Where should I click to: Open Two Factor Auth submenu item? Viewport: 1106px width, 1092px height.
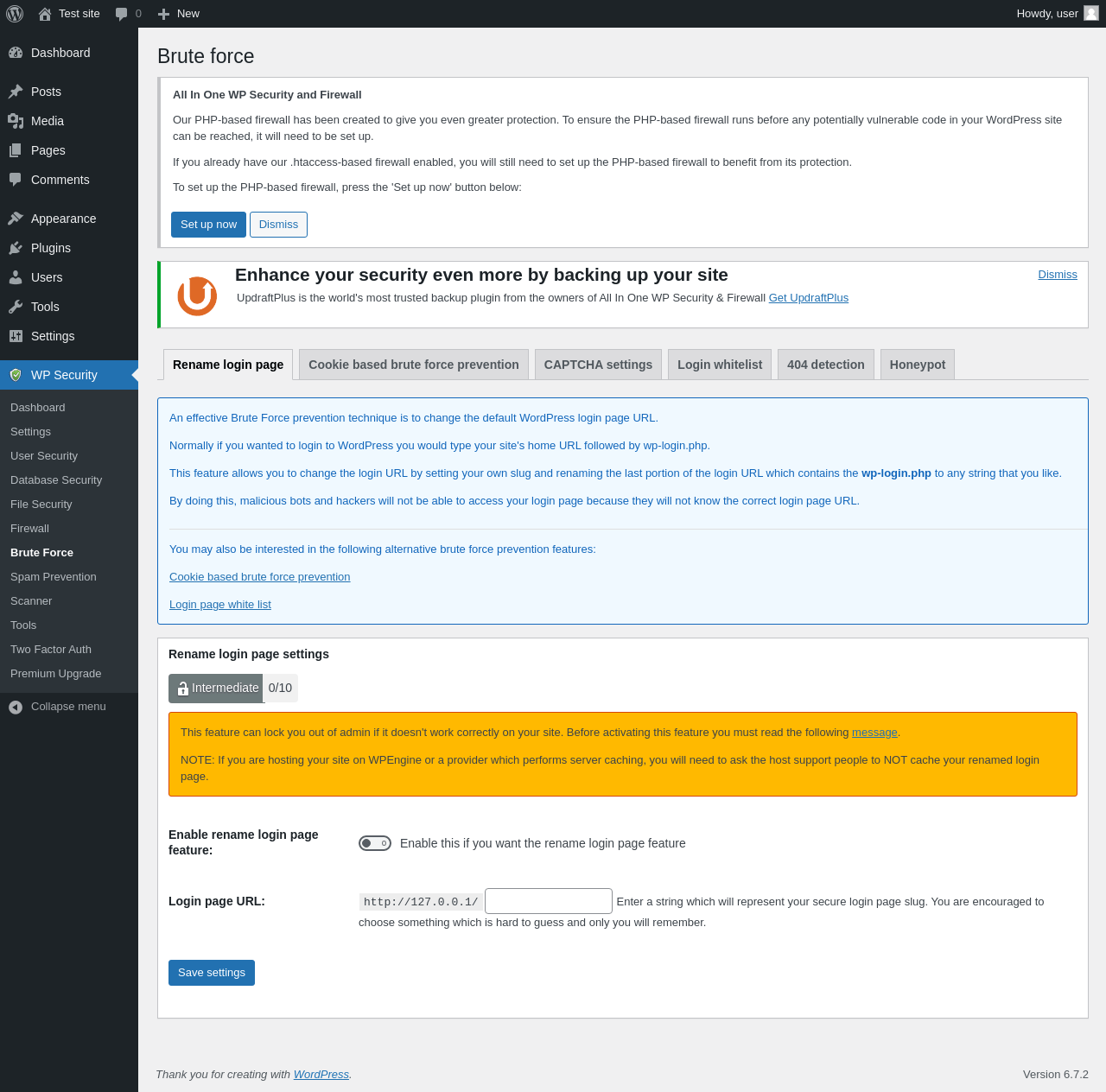tap(51, 650)
